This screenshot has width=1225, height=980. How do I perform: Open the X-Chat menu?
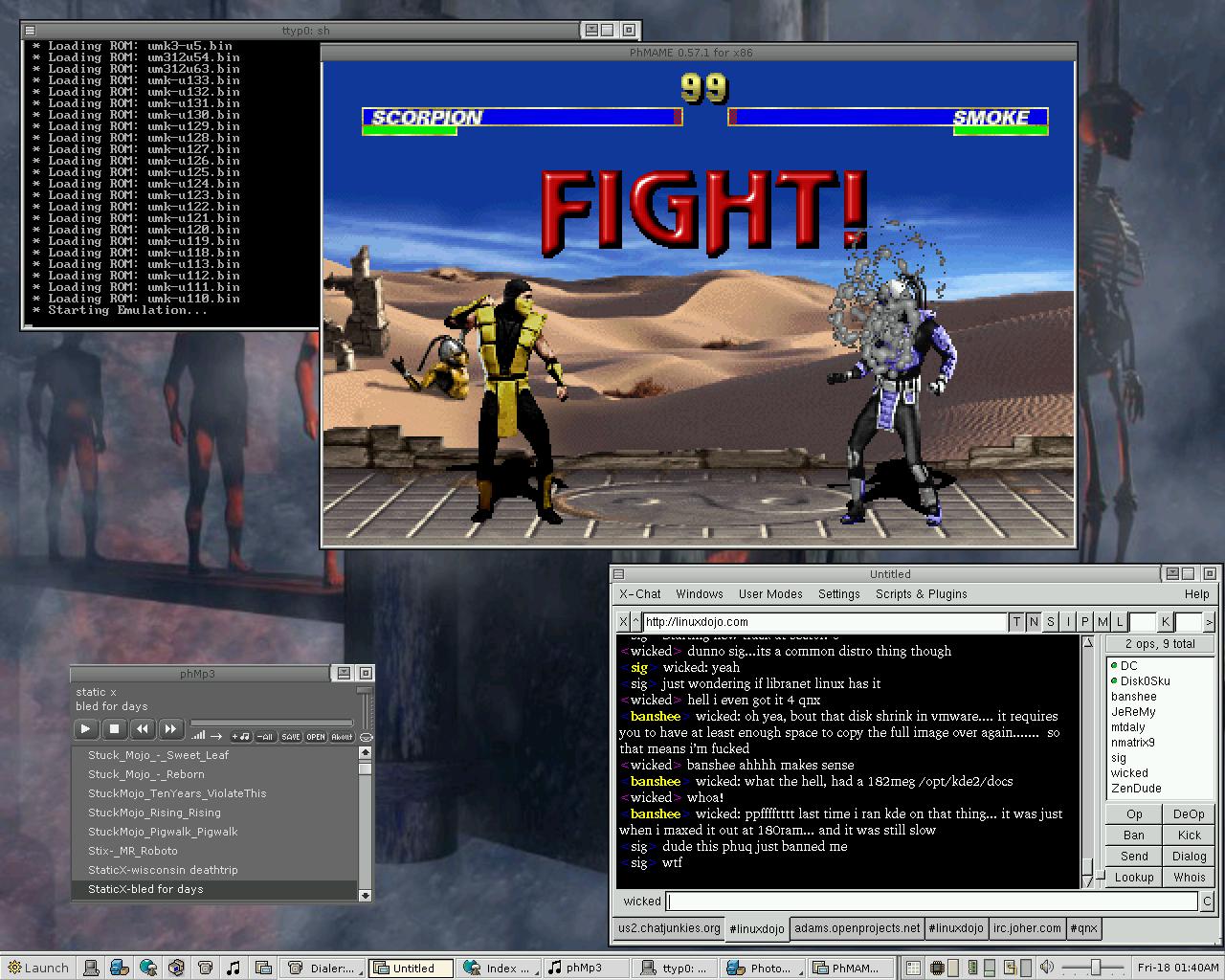[639, 594]
